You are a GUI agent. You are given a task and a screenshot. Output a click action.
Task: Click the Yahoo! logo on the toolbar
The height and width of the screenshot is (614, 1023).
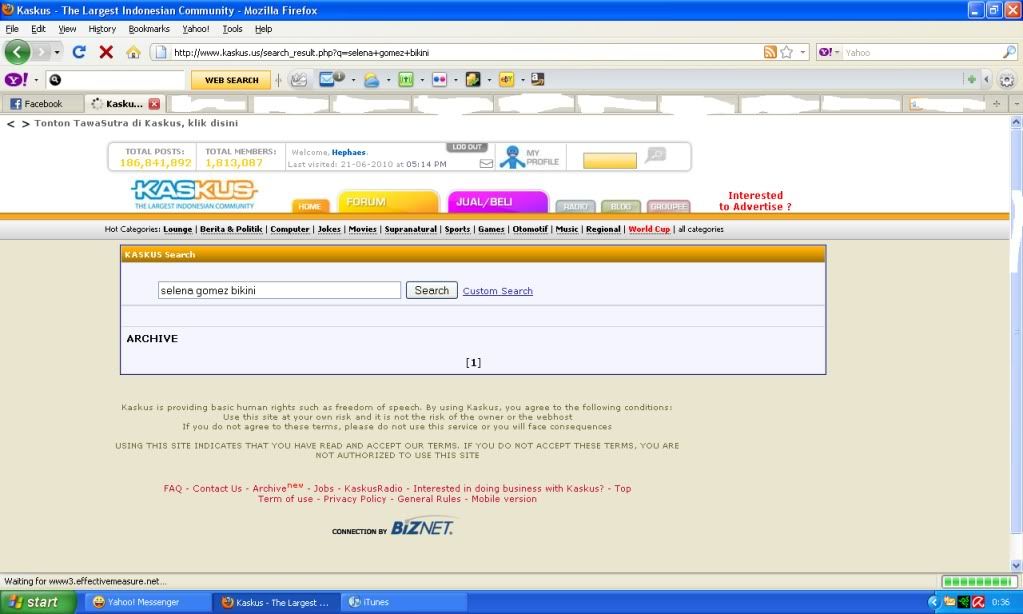16,80
